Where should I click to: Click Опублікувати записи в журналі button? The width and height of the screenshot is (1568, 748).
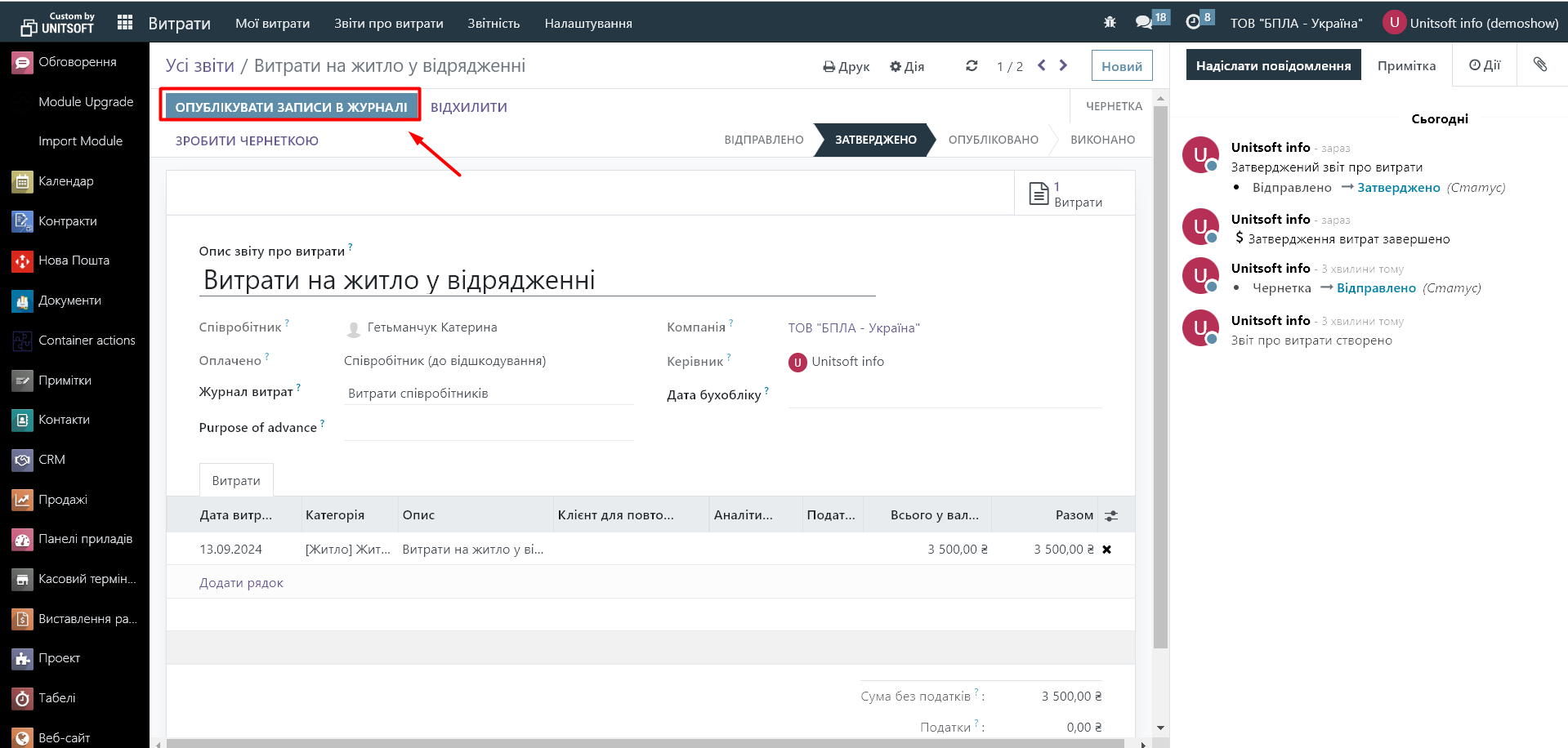[x=291, y=107]
